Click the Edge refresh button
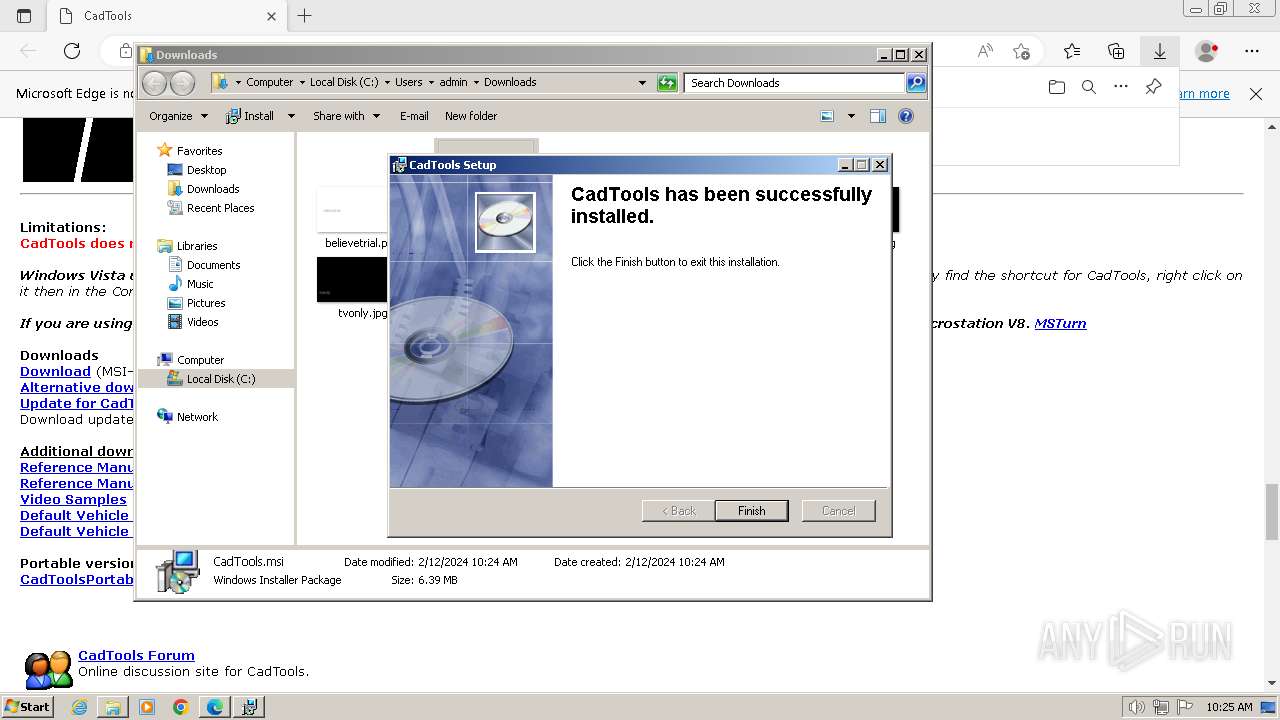The width and height of the screenshot is (1280, 720). (x=72, y=51)
